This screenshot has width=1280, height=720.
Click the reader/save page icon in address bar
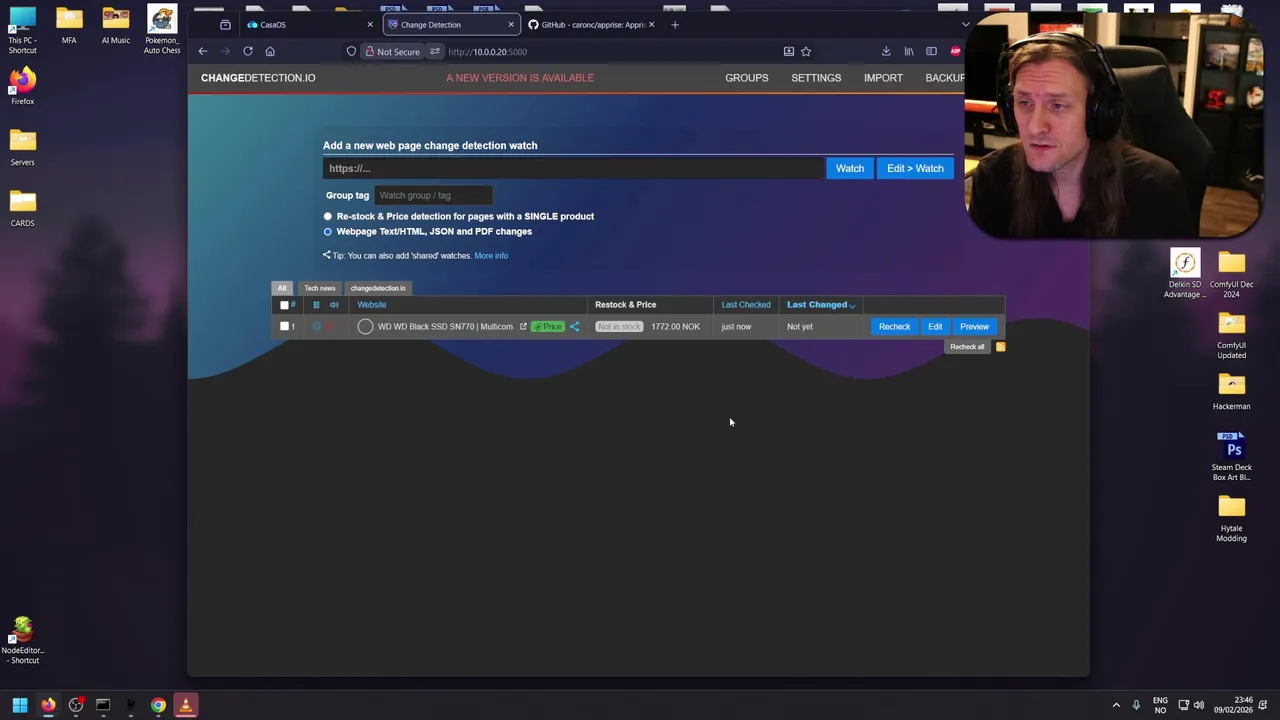(x=789, y=51)
